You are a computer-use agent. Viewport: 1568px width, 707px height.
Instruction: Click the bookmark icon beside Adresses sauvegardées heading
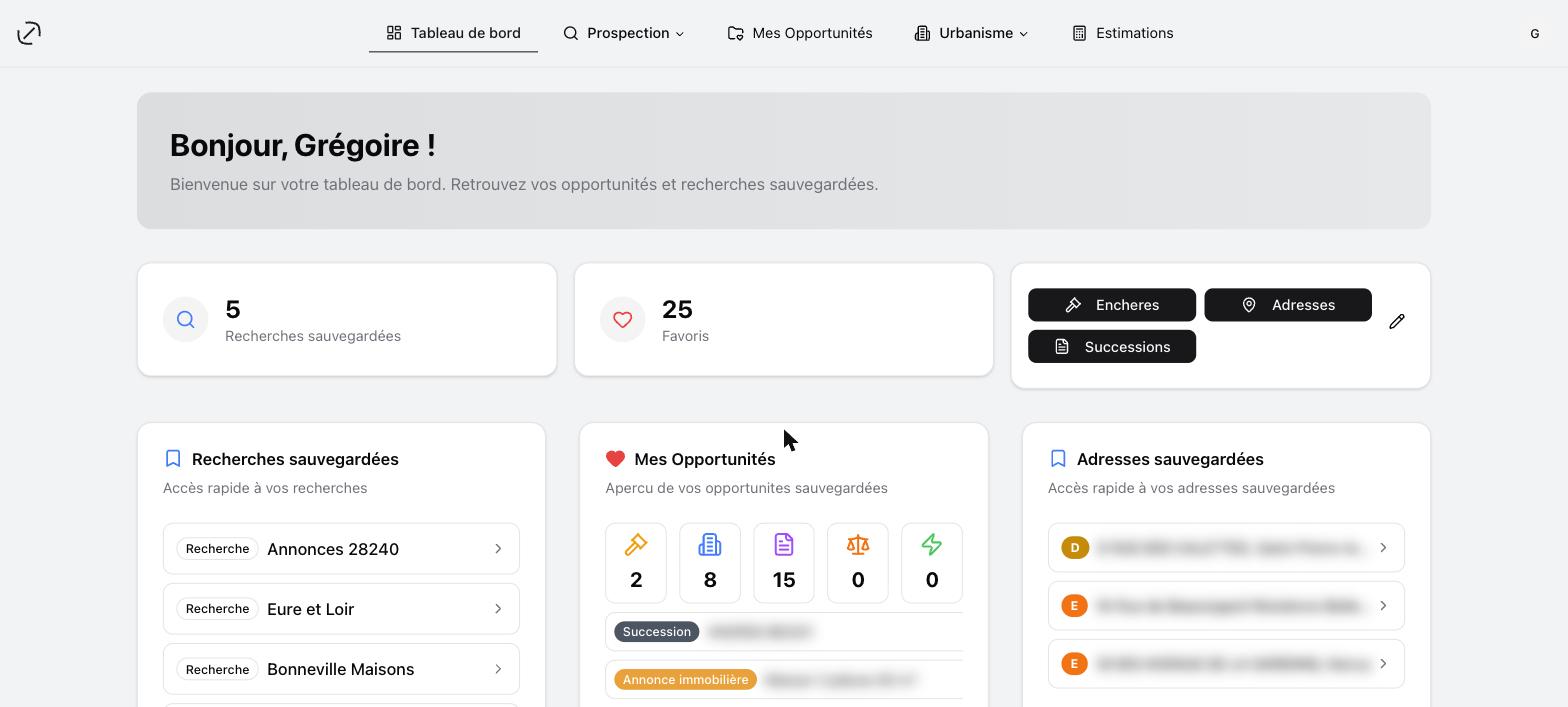point(1058,458)
